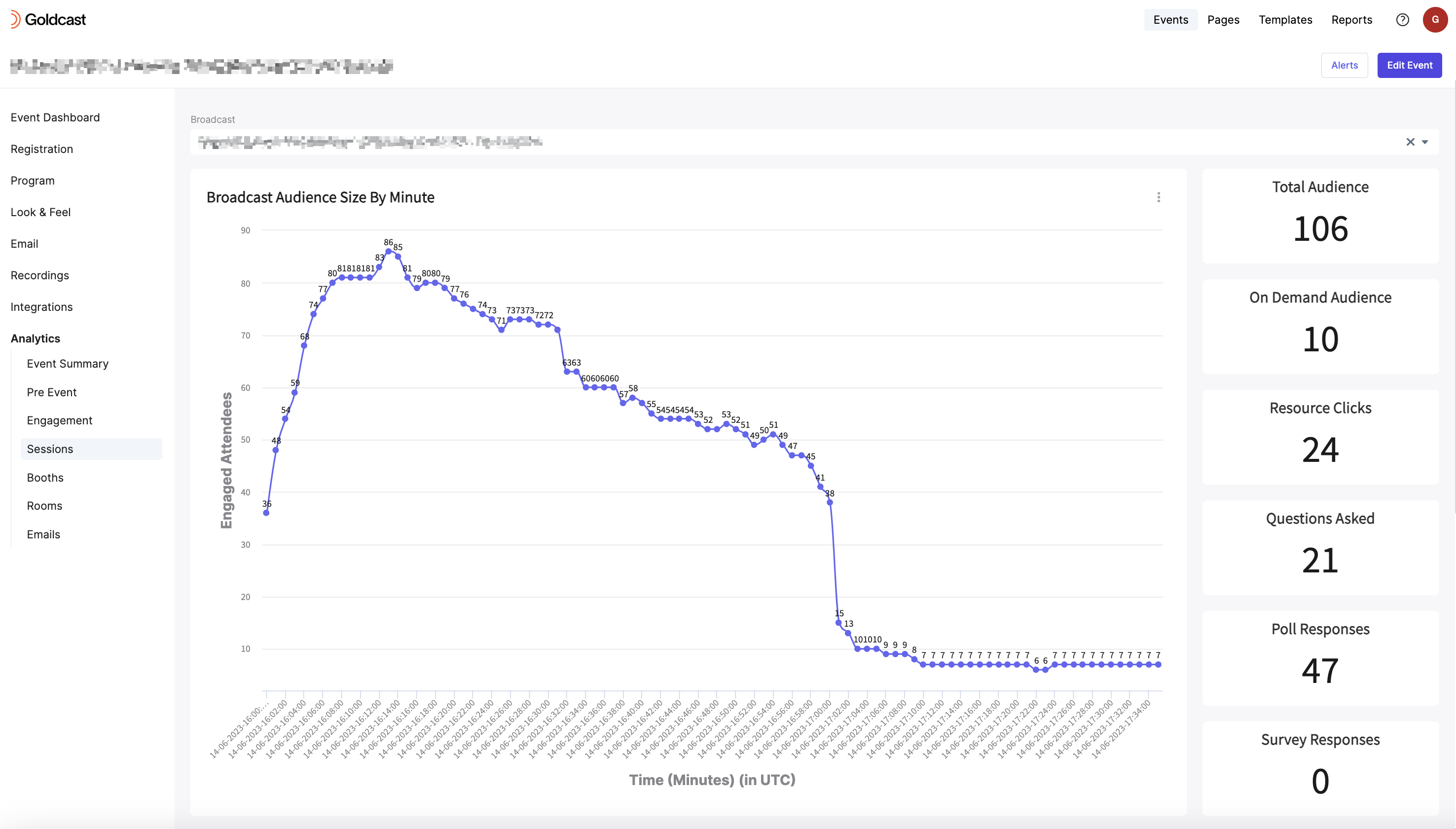This screenshot has height=829, width=1456.
Task: Open the chart three-dot options menu
Action: (x=1159, y=197)
